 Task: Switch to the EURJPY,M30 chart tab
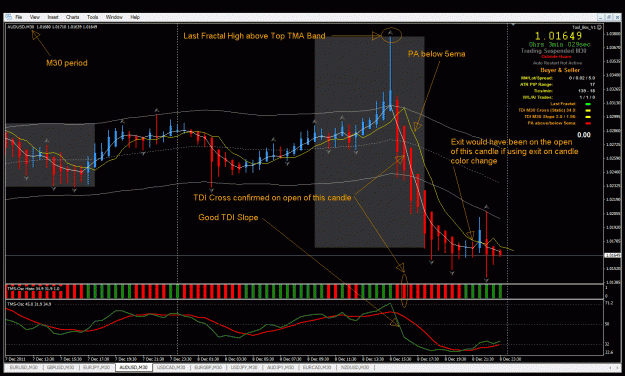96,367
